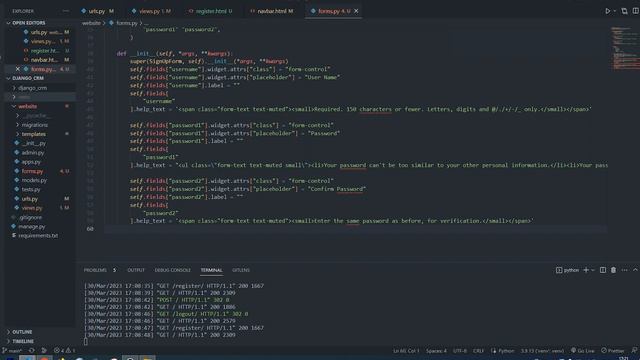Open the terminal panel more actions menu
Image resolution: width=640 pixels, height=360 pixels.
click(624, 270)
